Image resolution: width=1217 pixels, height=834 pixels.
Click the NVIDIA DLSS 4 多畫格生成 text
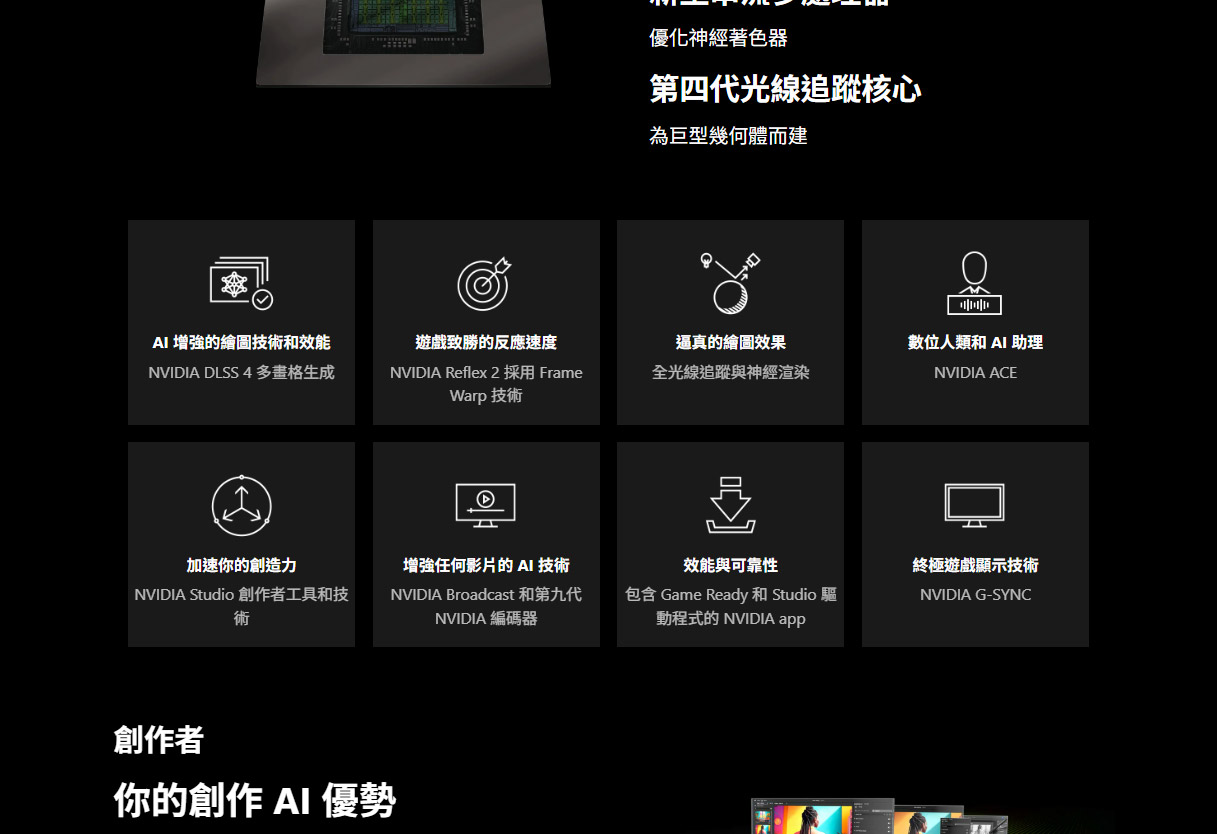click(241, 372)
